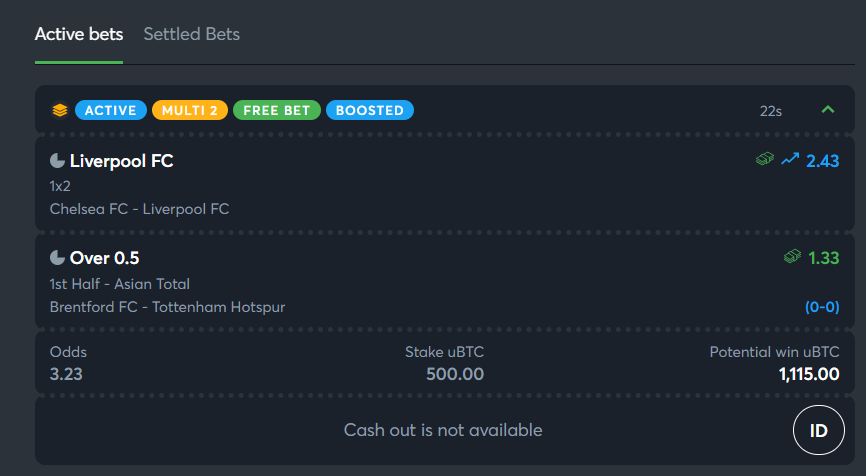Switch to the Settled Bets tab
The width and height of the screenshot is (866, 476).
[192, 34]
